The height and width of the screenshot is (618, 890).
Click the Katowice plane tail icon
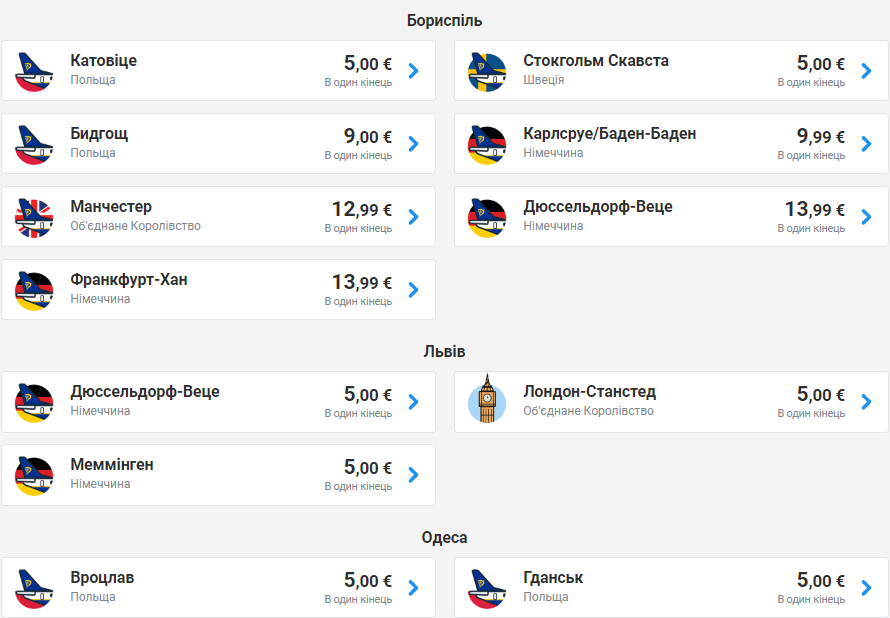[x=34, y=71]
